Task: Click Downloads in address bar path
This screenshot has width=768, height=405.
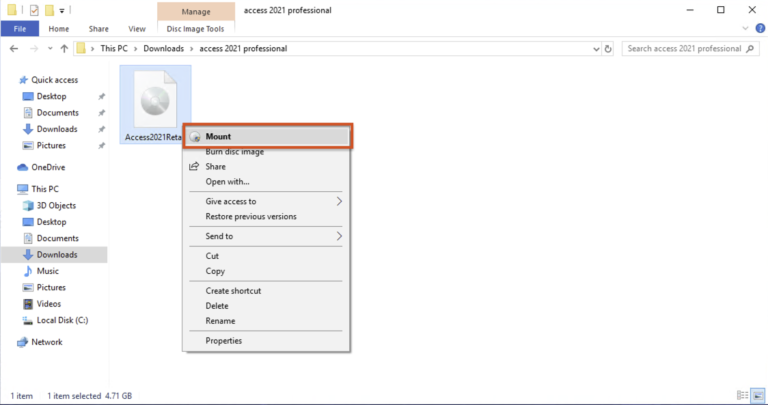Action: click(x=164, y=48)
